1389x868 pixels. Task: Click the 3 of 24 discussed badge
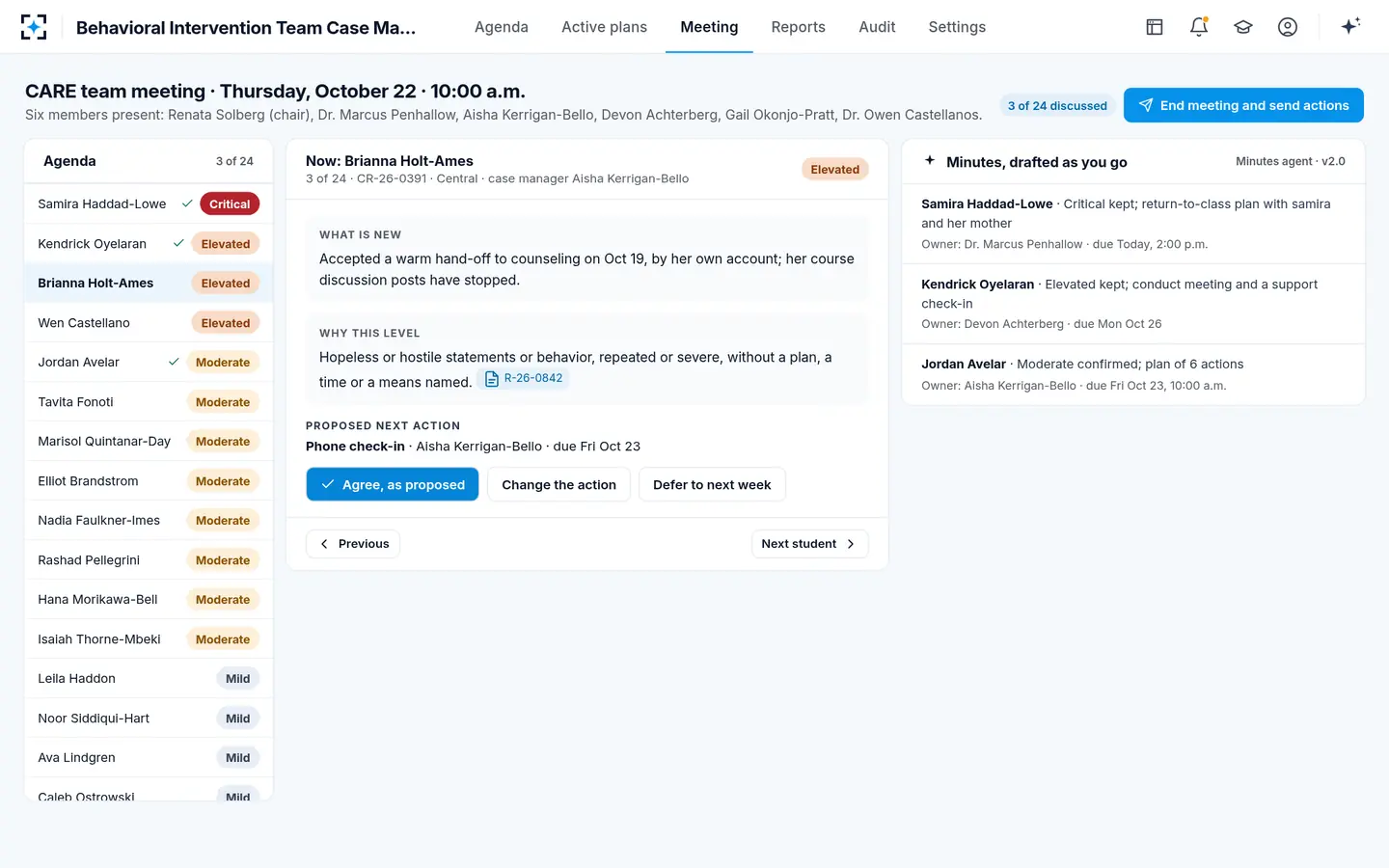(1057, 105)
